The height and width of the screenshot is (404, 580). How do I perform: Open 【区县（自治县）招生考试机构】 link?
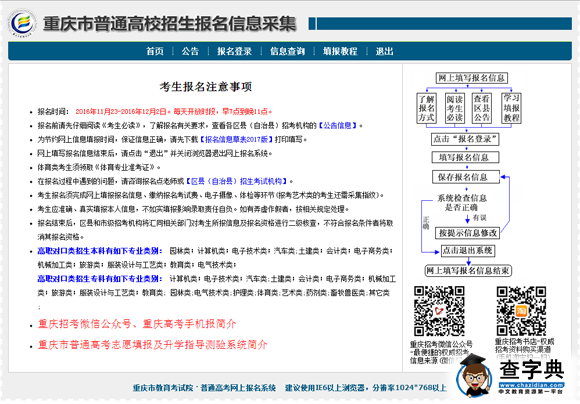tap(236, 181)
